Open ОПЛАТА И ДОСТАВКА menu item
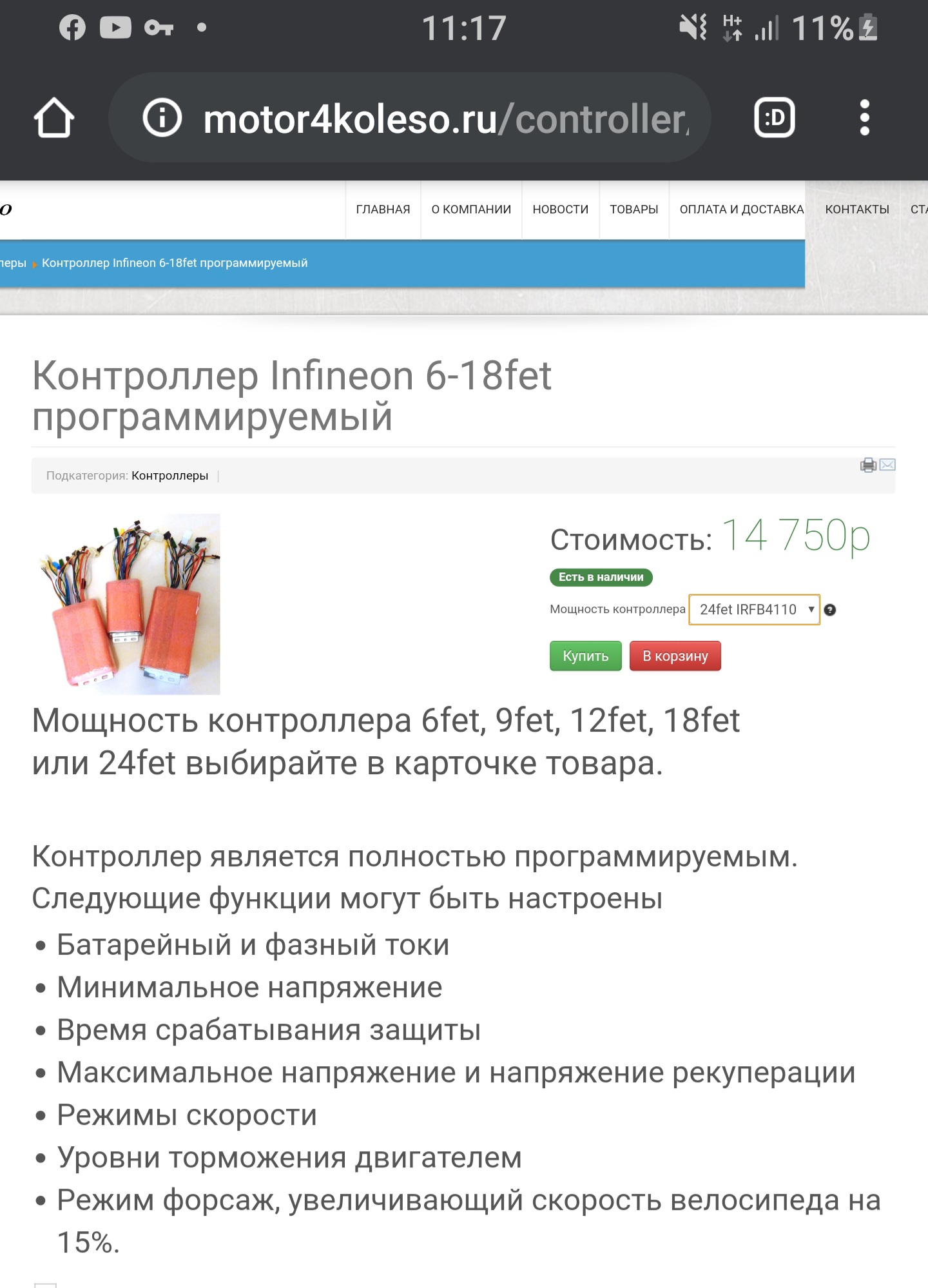The width and height of the screenshot is (928, 1288). tap(742, 210)
